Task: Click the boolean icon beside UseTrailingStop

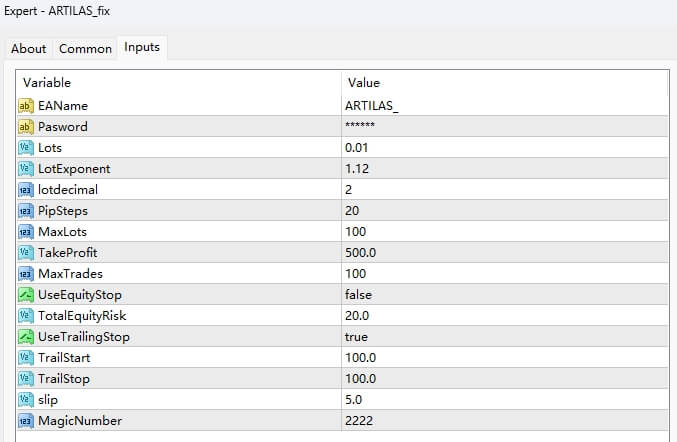Action: click(x=26, y=336)
